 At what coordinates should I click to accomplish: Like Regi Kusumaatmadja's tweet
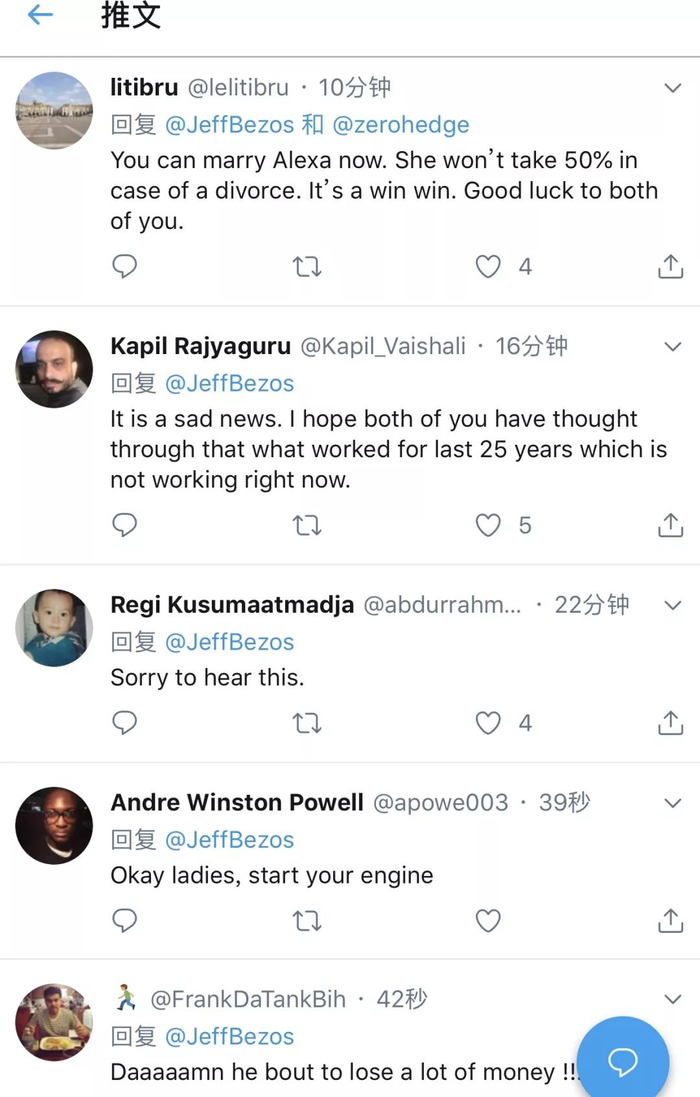[x=488, y=723]
